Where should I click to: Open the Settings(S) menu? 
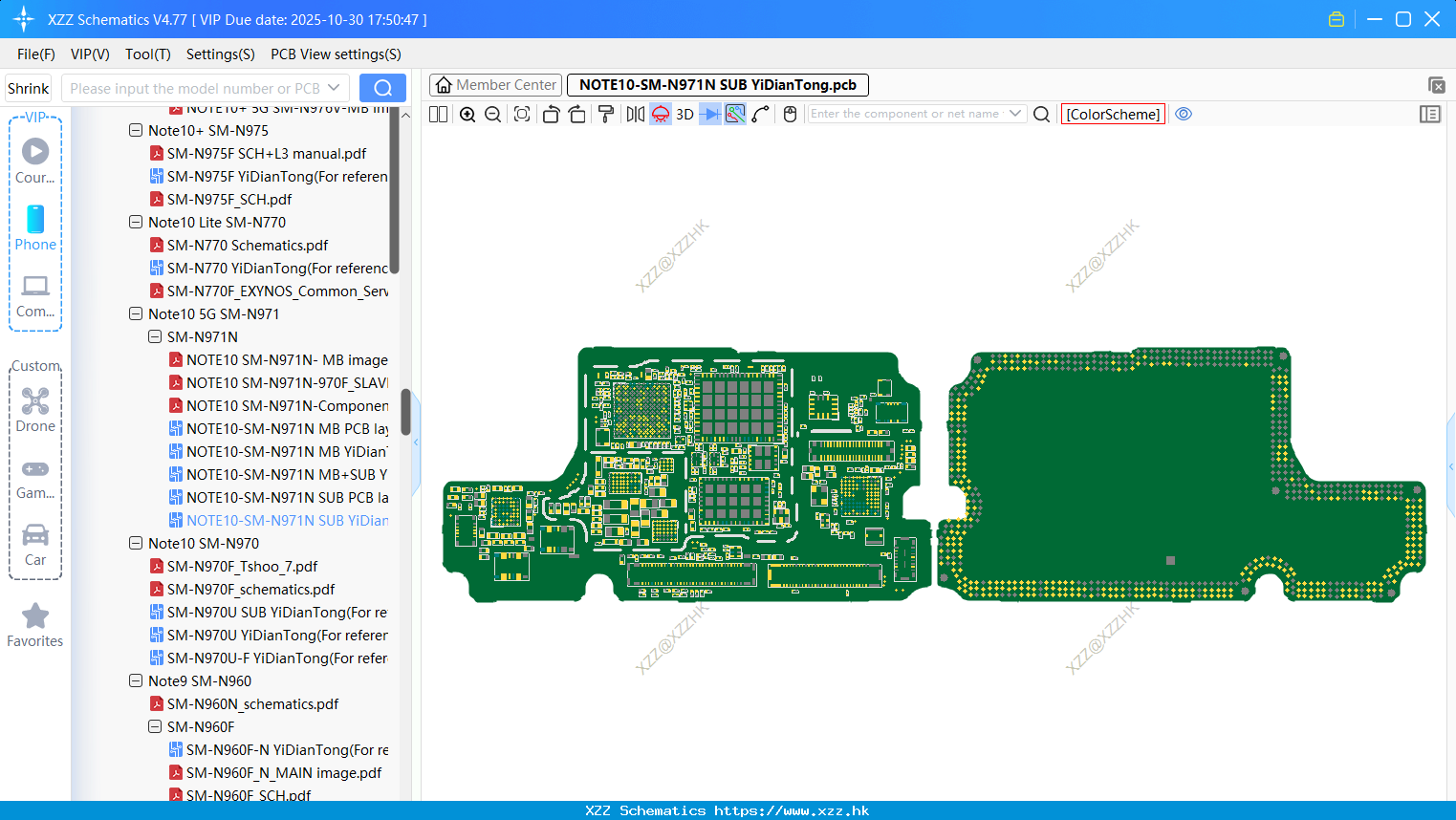pyautogui.click(x=221, y=54)
